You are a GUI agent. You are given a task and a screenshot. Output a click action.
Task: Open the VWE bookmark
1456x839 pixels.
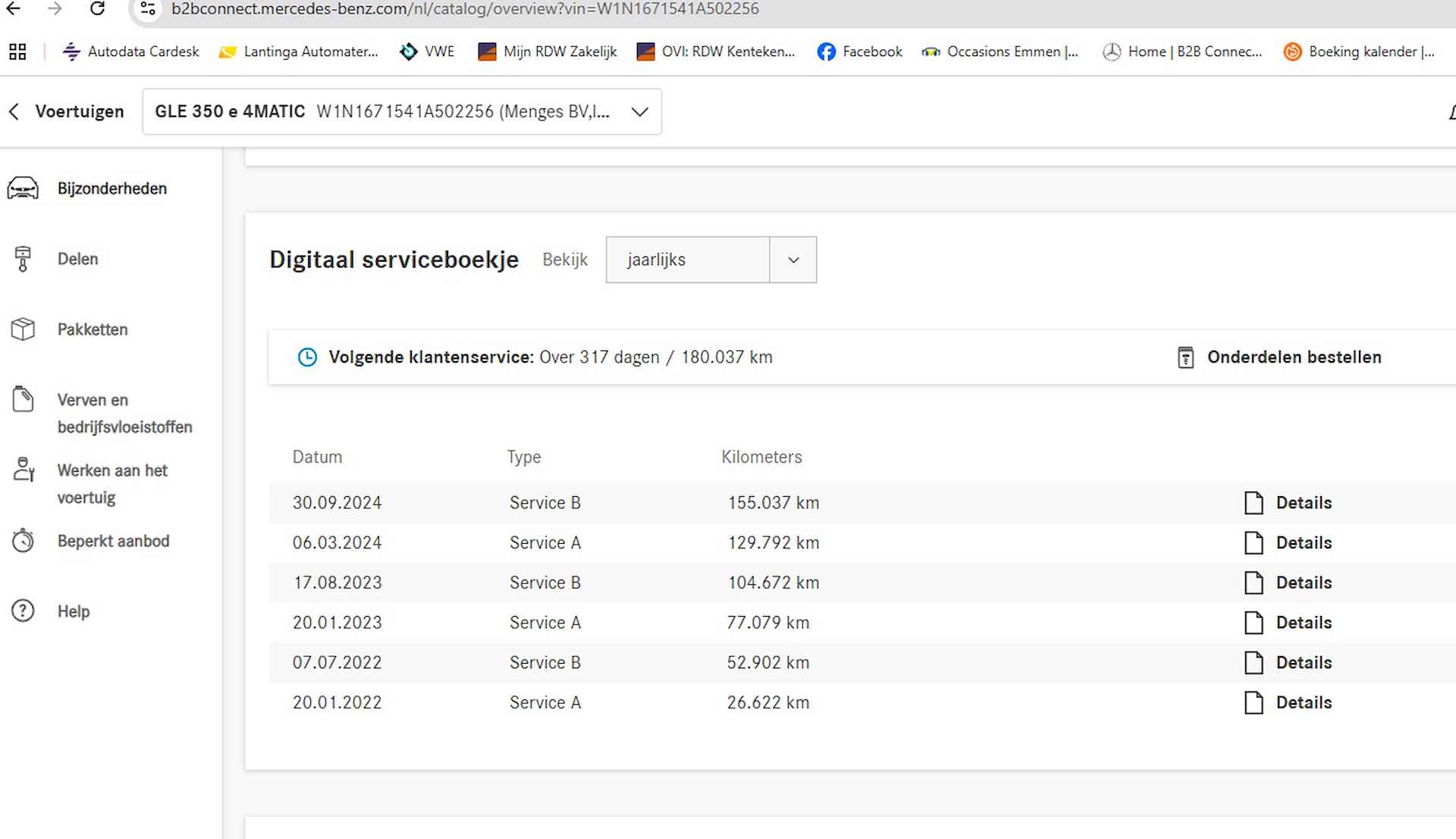pyautogui.click(x=427, y=52)
